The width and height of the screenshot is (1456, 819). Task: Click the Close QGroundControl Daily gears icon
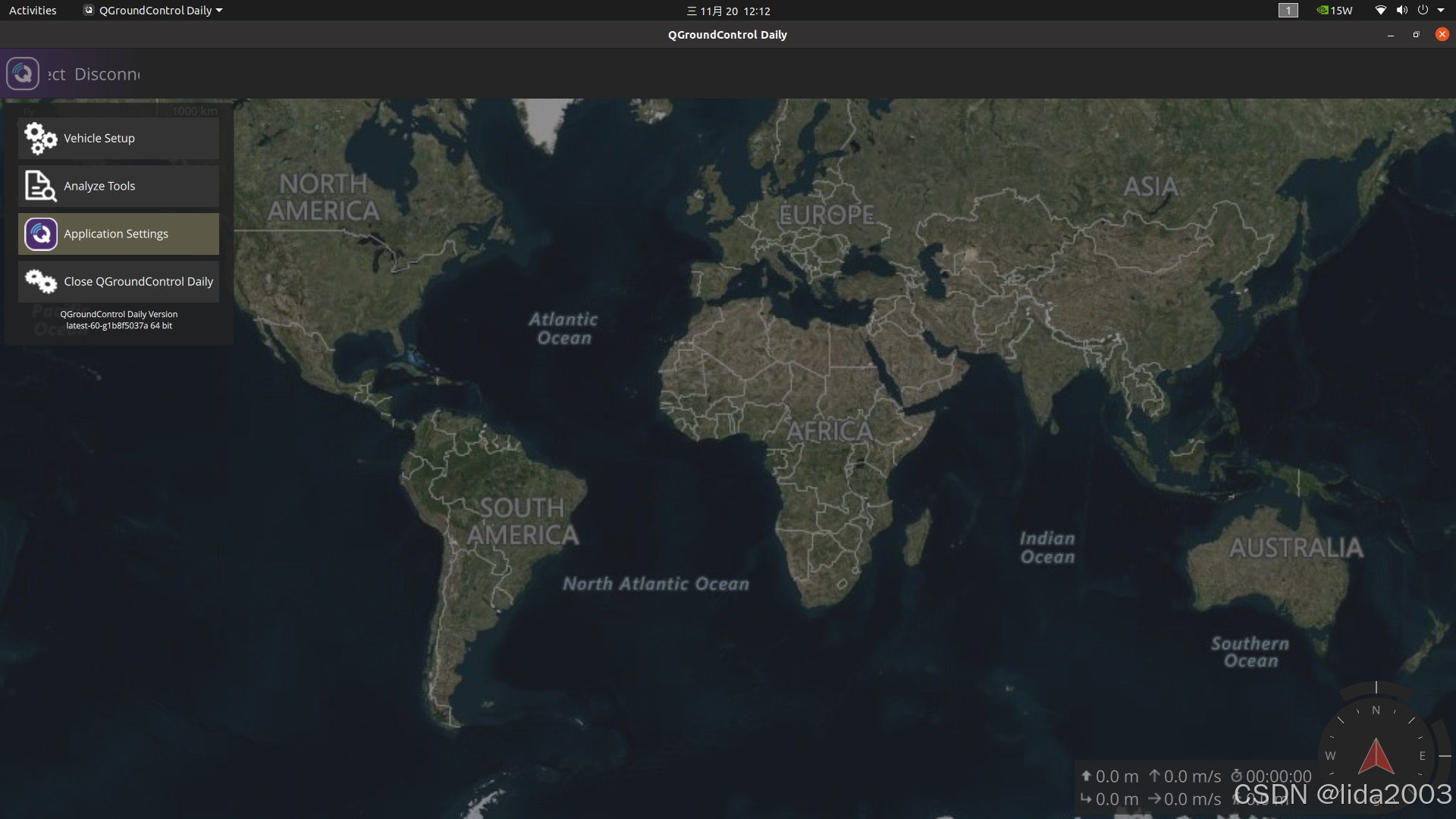tap(40, 282)
